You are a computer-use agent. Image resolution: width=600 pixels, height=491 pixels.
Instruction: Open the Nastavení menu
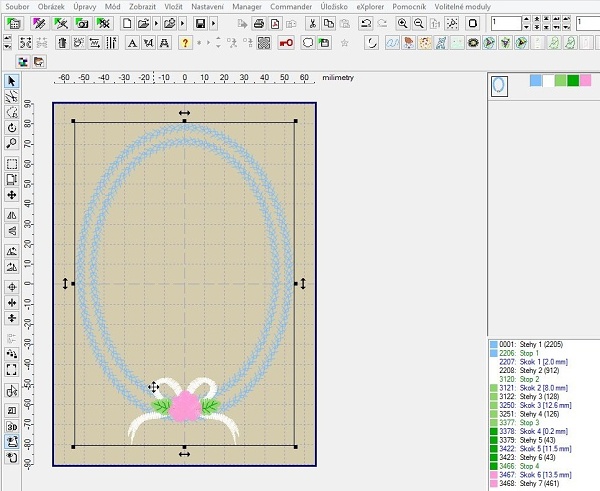(208, 6)
